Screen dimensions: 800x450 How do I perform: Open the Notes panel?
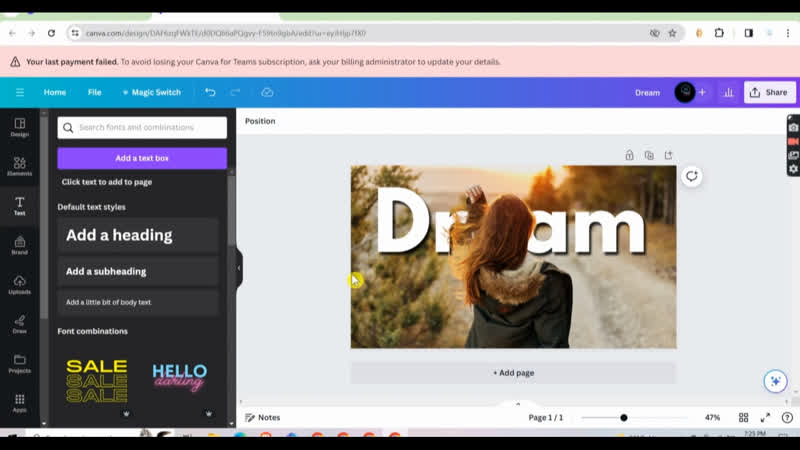pyautogui.click(x=263, y=417)
